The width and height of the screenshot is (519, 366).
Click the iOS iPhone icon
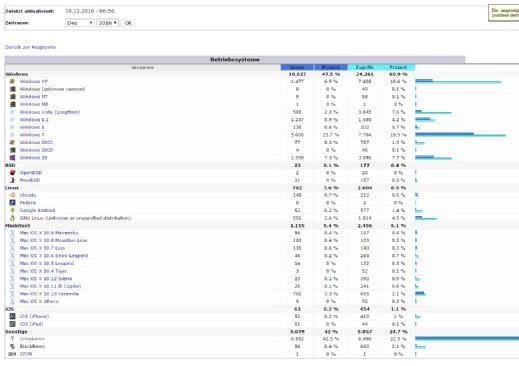pos(12,316)
